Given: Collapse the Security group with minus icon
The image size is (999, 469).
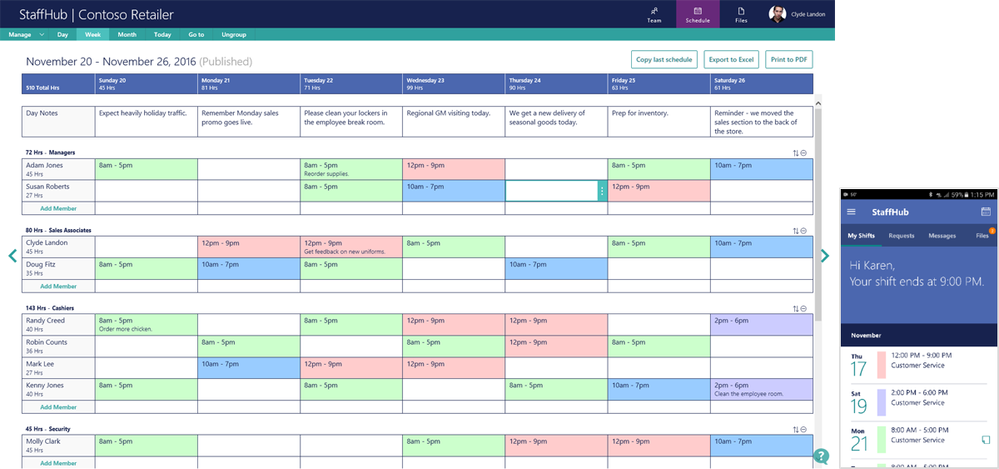Looking at the screenshot, I should [x=803, y=429].
